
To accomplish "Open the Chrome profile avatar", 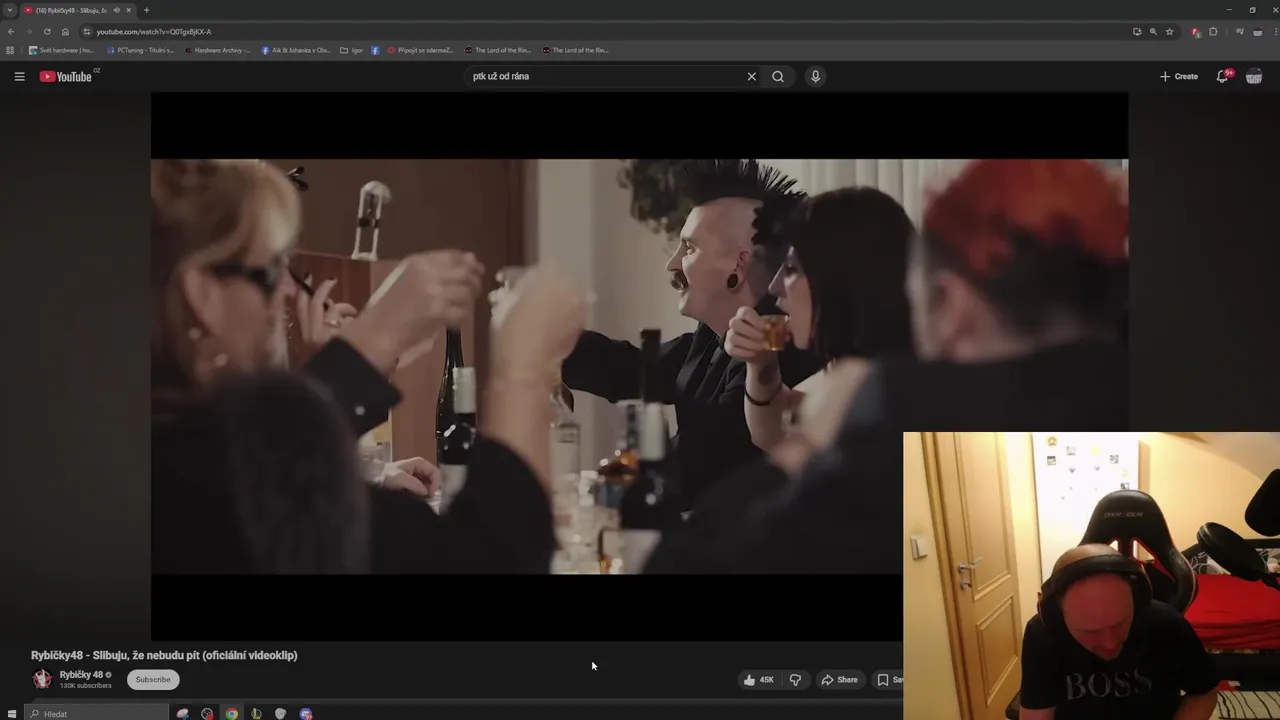I will tap(1256, 31).
